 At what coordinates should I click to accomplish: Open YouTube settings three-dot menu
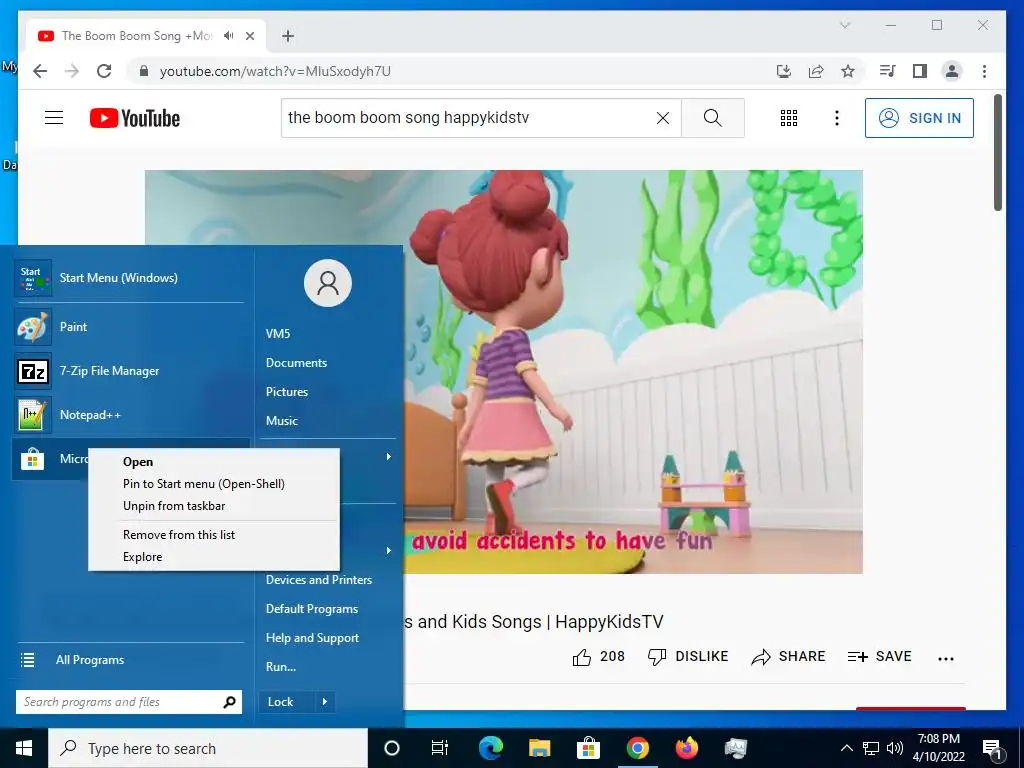(837, 118)
